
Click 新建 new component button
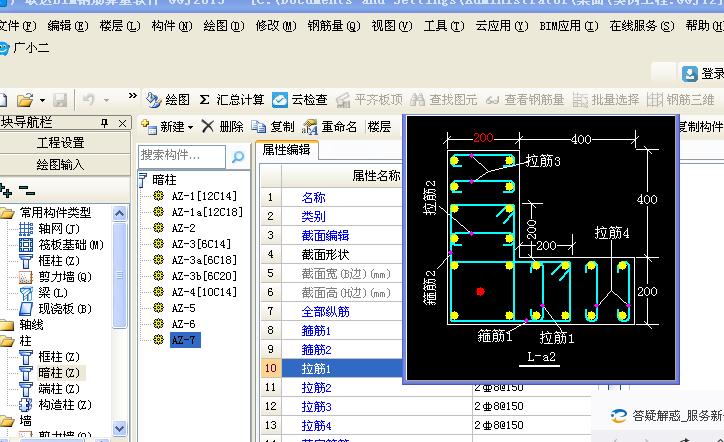point(167,127)
